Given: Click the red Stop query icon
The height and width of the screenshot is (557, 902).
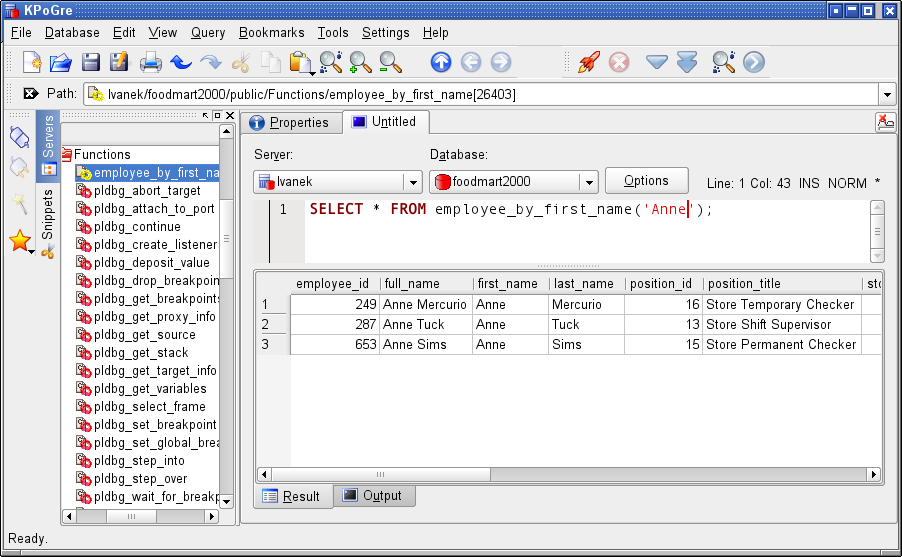Looking at the screenshot, I should (619, 62).
